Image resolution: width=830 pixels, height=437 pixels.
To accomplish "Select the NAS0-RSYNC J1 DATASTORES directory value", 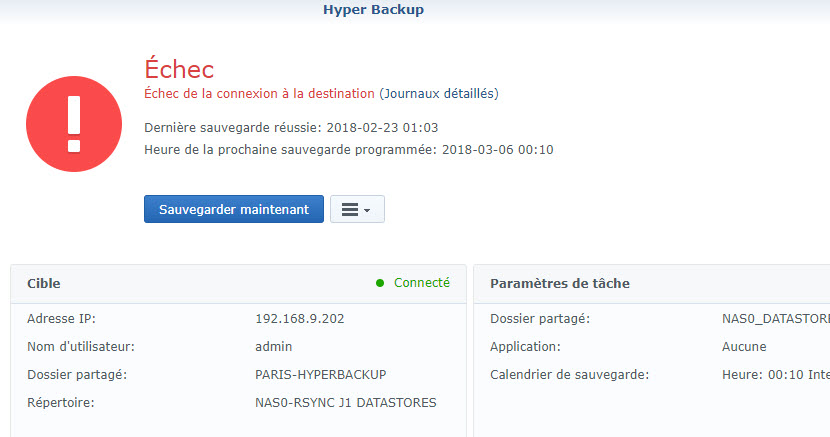I will [x=346, y=403].
